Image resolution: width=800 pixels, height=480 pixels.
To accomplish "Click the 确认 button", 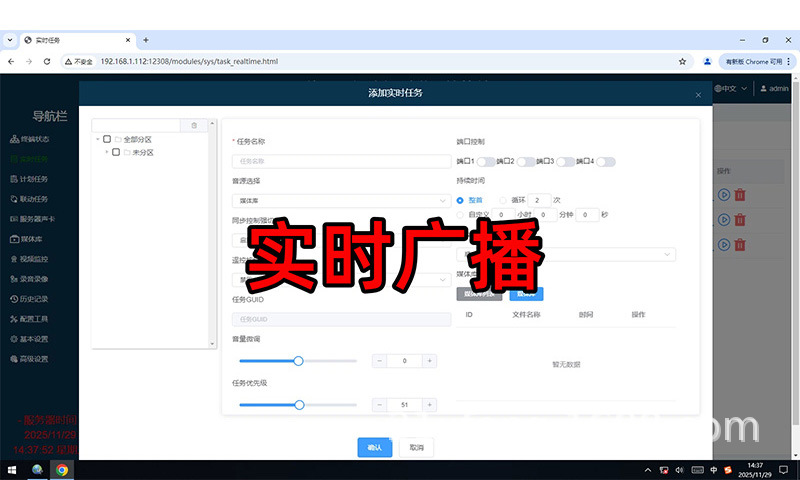I will click(x=374, y=447).
